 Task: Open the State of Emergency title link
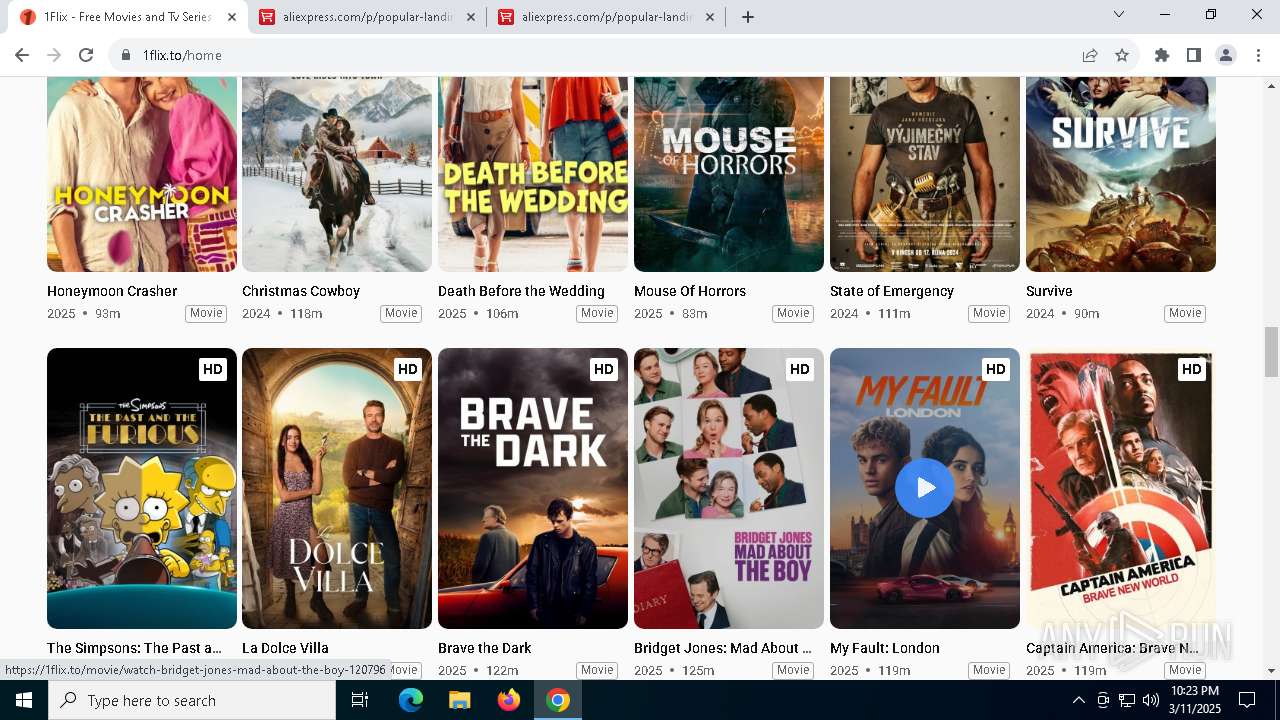892,291
